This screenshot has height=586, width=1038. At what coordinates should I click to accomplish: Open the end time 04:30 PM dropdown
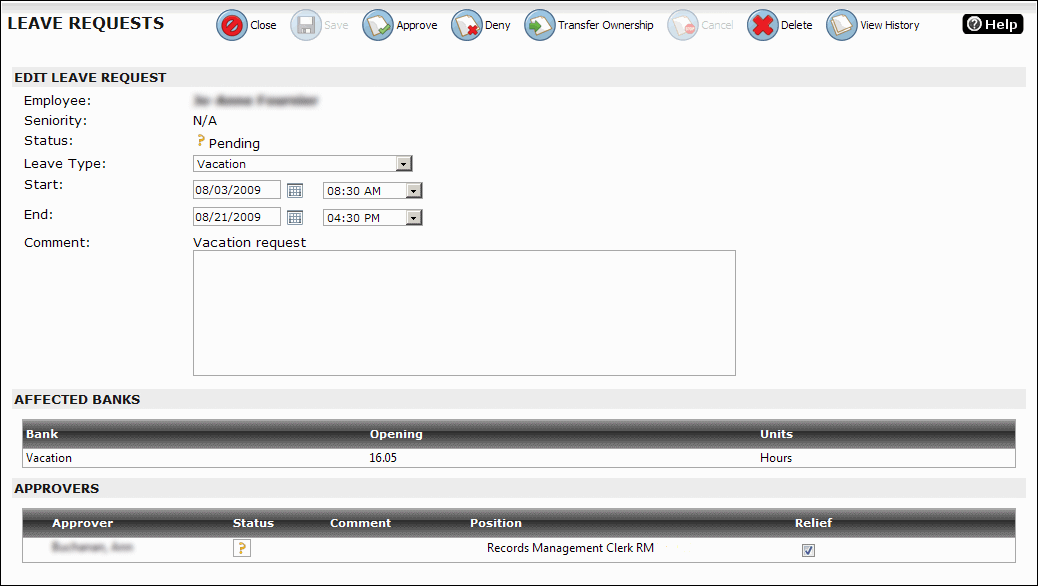(414, 217)
